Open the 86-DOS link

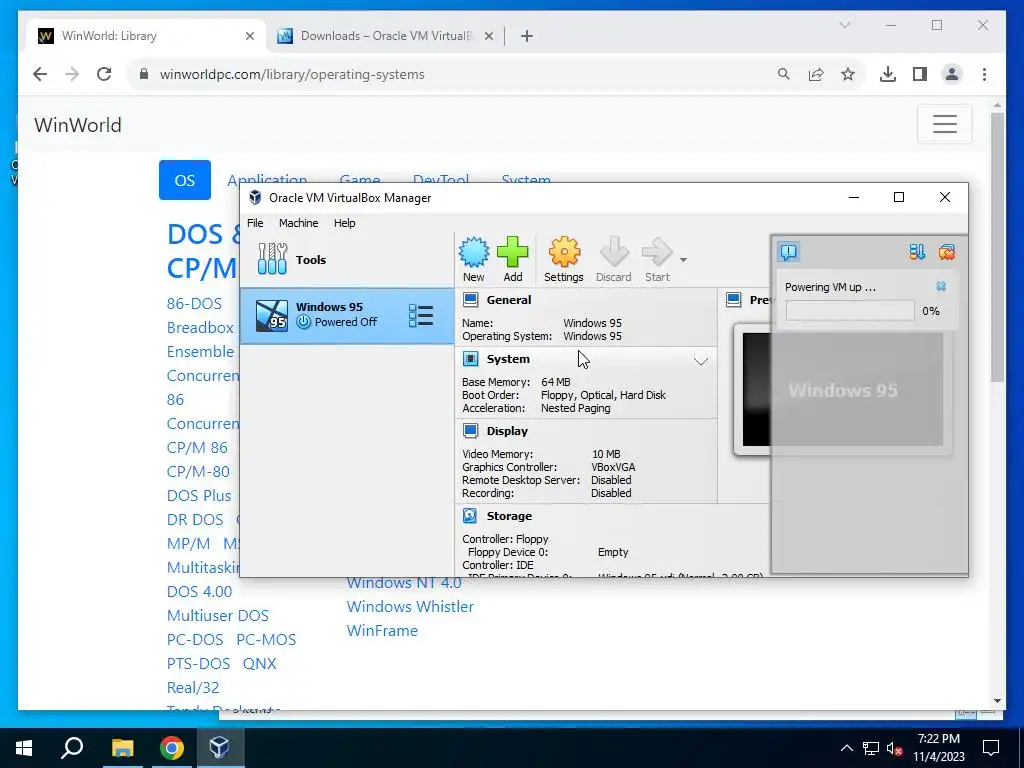(x=194, y=304)
